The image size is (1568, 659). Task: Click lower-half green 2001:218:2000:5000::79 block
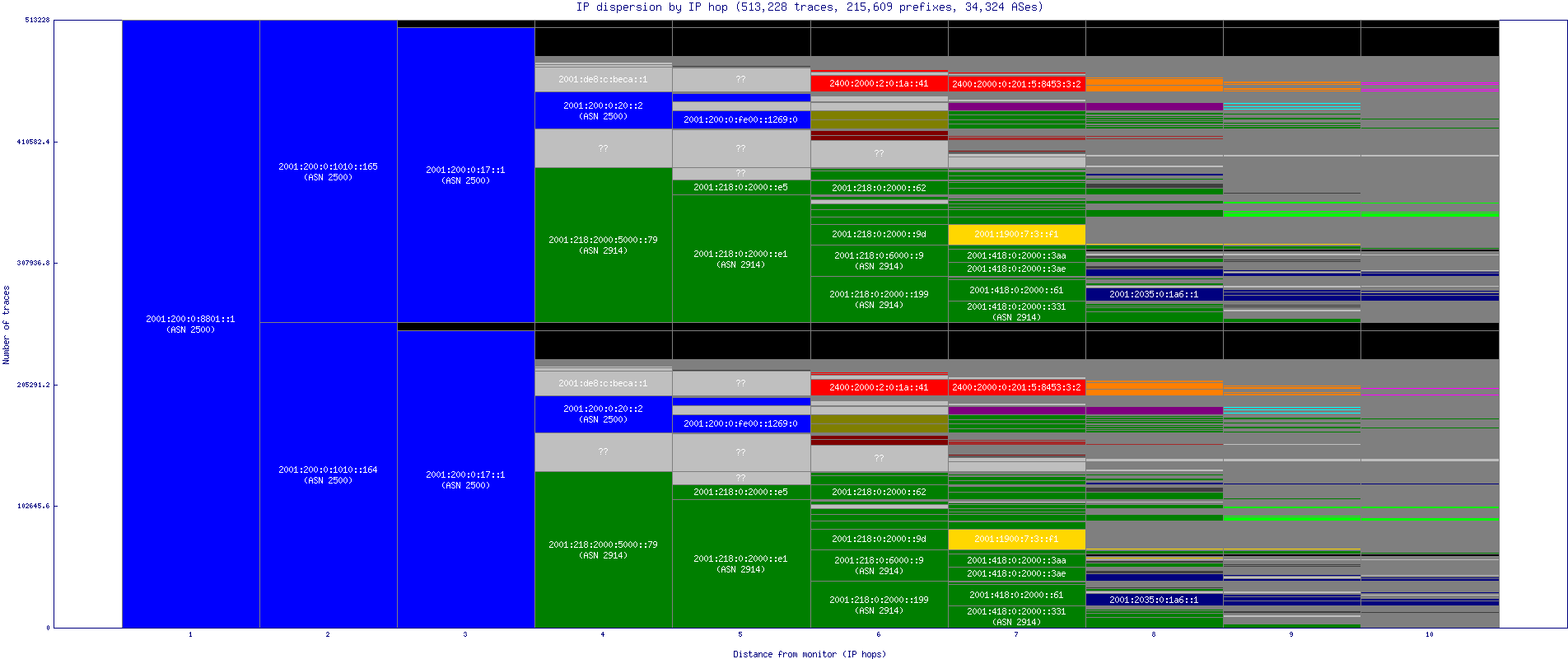coord(604,549)
